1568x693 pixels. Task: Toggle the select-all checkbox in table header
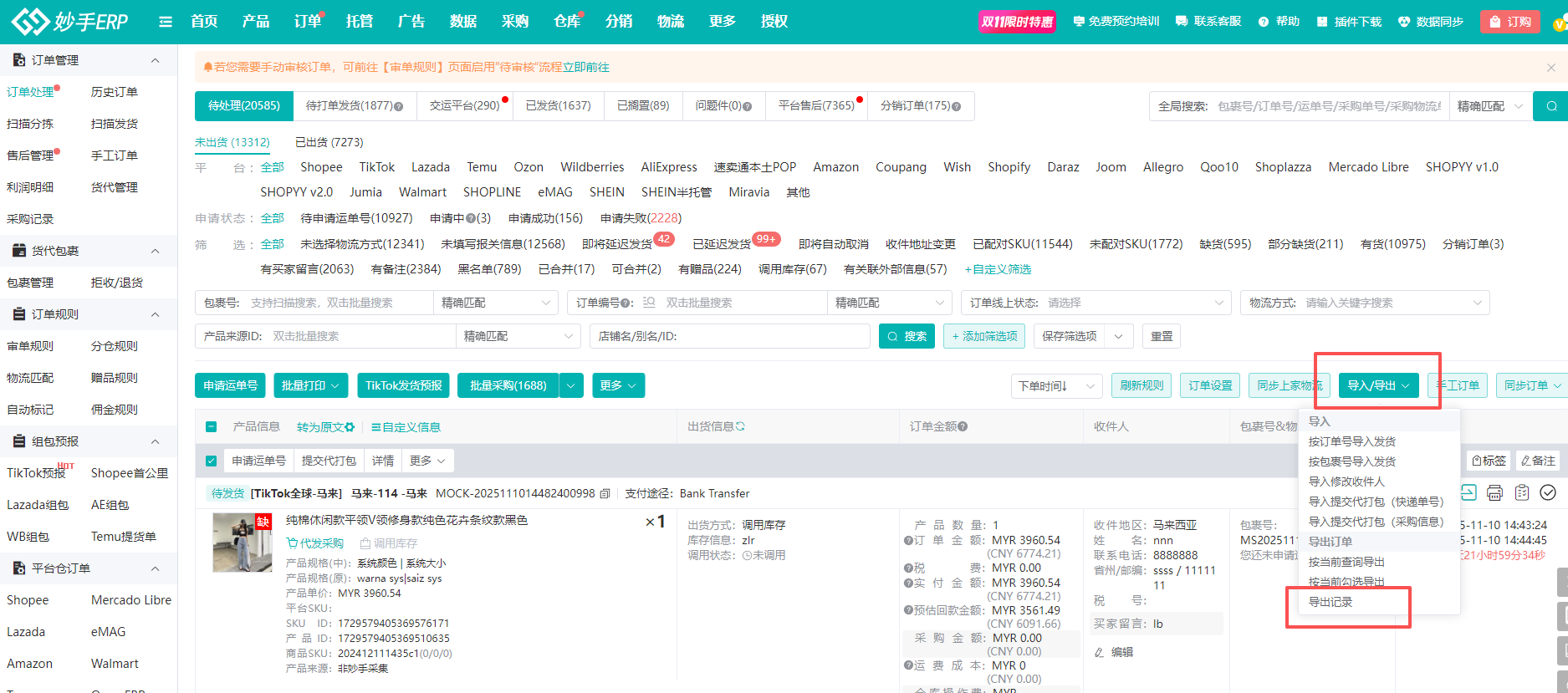point(212,427)
